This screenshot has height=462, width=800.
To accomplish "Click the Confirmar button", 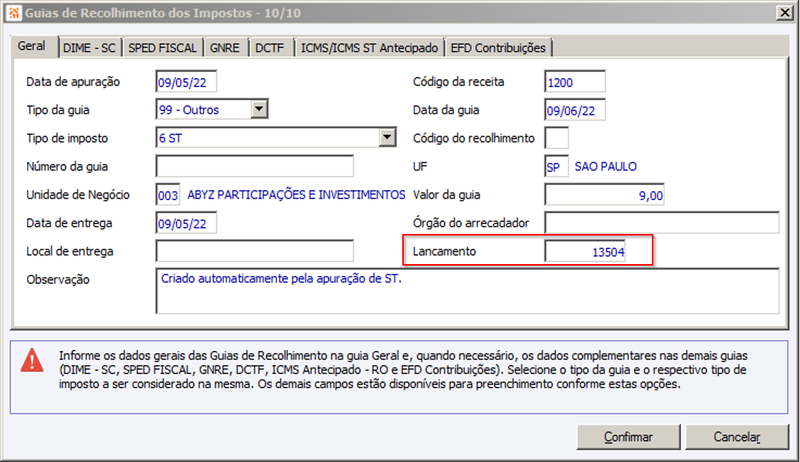I will 629,437.
